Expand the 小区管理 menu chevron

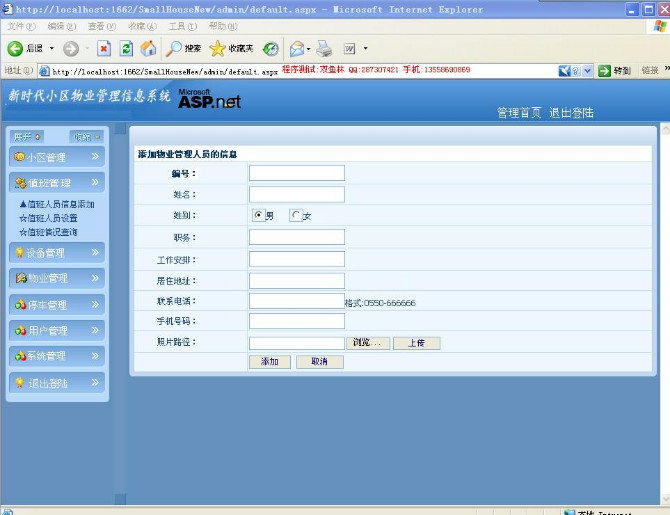[95, 156]
